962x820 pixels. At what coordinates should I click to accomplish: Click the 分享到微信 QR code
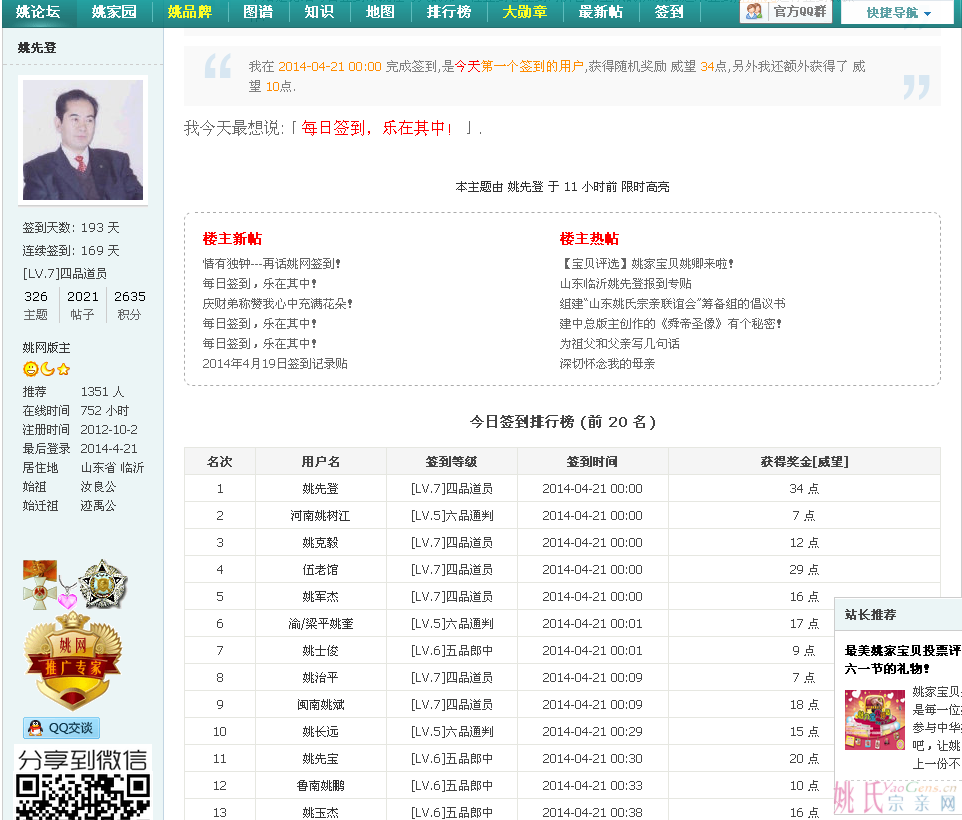[82, 795]
